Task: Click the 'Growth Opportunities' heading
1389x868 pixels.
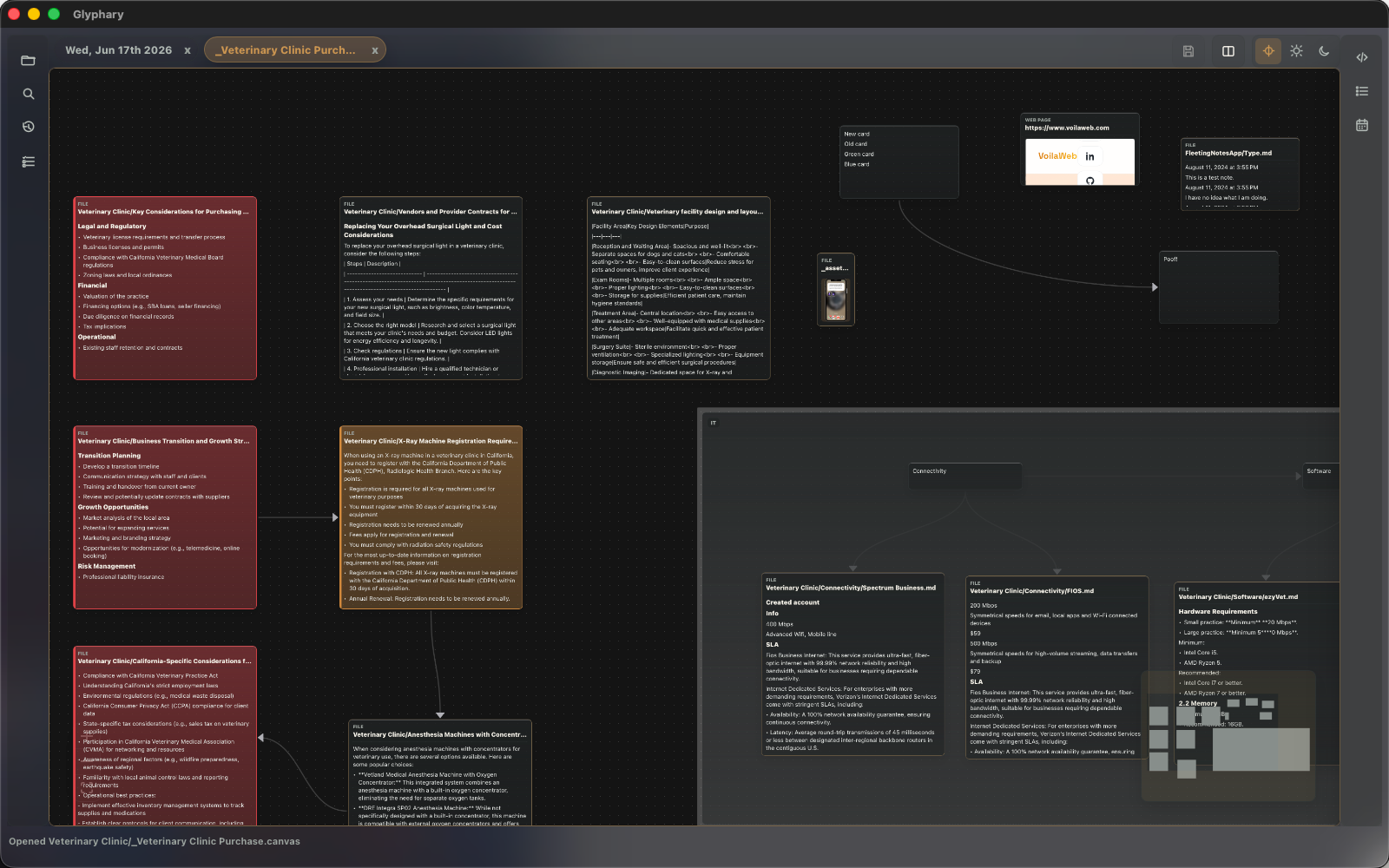Action: click(x=113, y=507)
